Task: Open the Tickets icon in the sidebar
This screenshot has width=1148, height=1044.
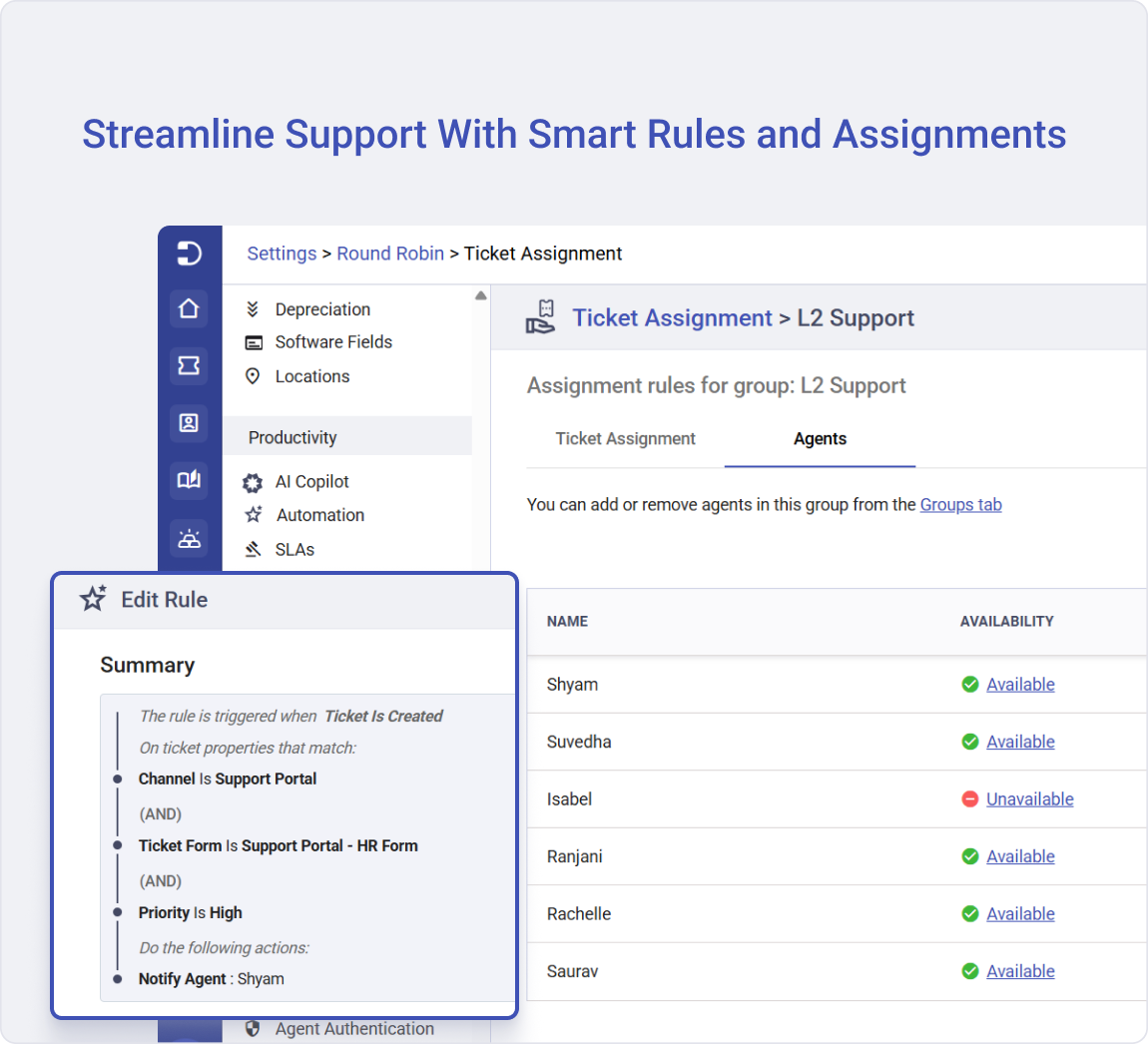Action: 189,365
